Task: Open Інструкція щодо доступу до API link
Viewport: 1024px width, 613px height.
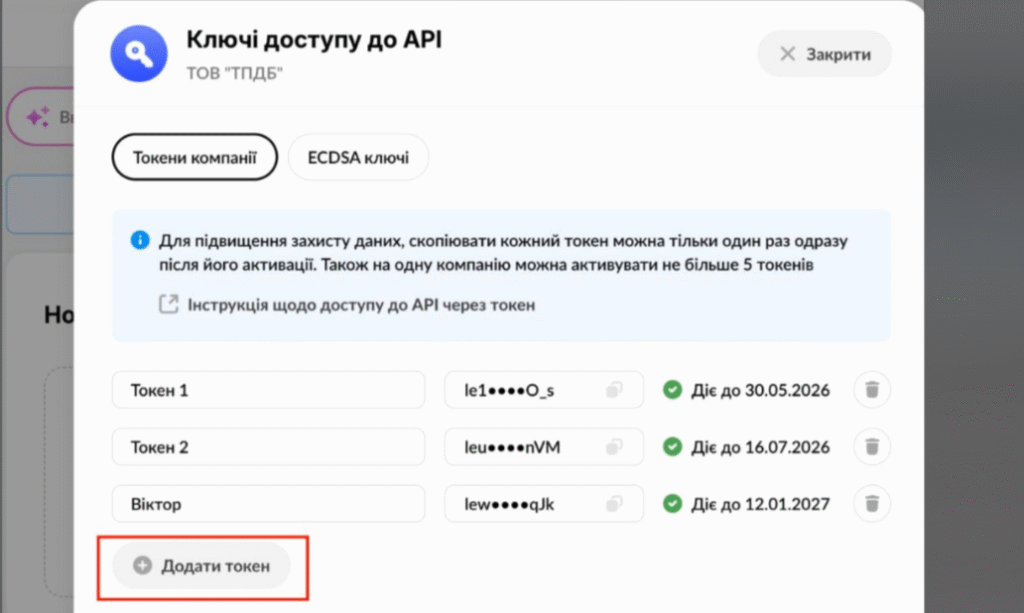Action: coord(361,305)
